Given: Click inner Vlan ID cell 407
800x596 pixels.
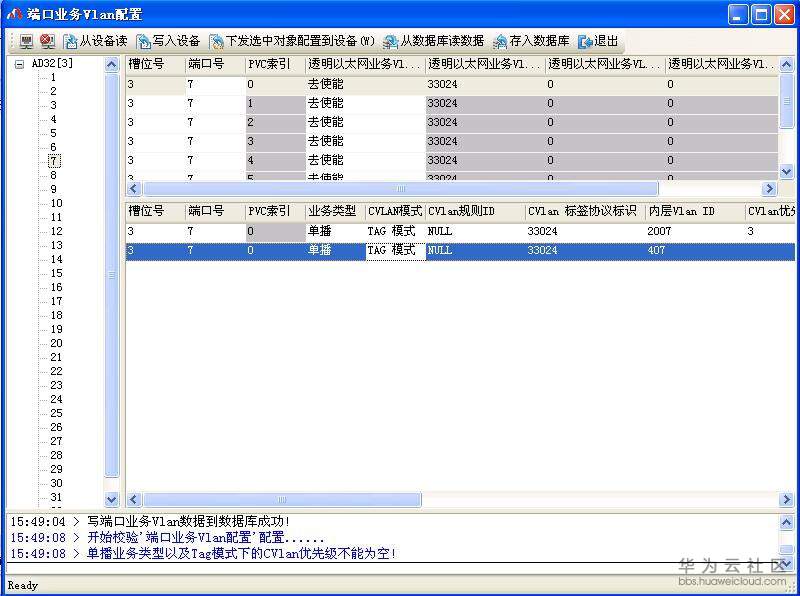Looking at the screenshot, I should pyautogui.click(x=695, y=251).
